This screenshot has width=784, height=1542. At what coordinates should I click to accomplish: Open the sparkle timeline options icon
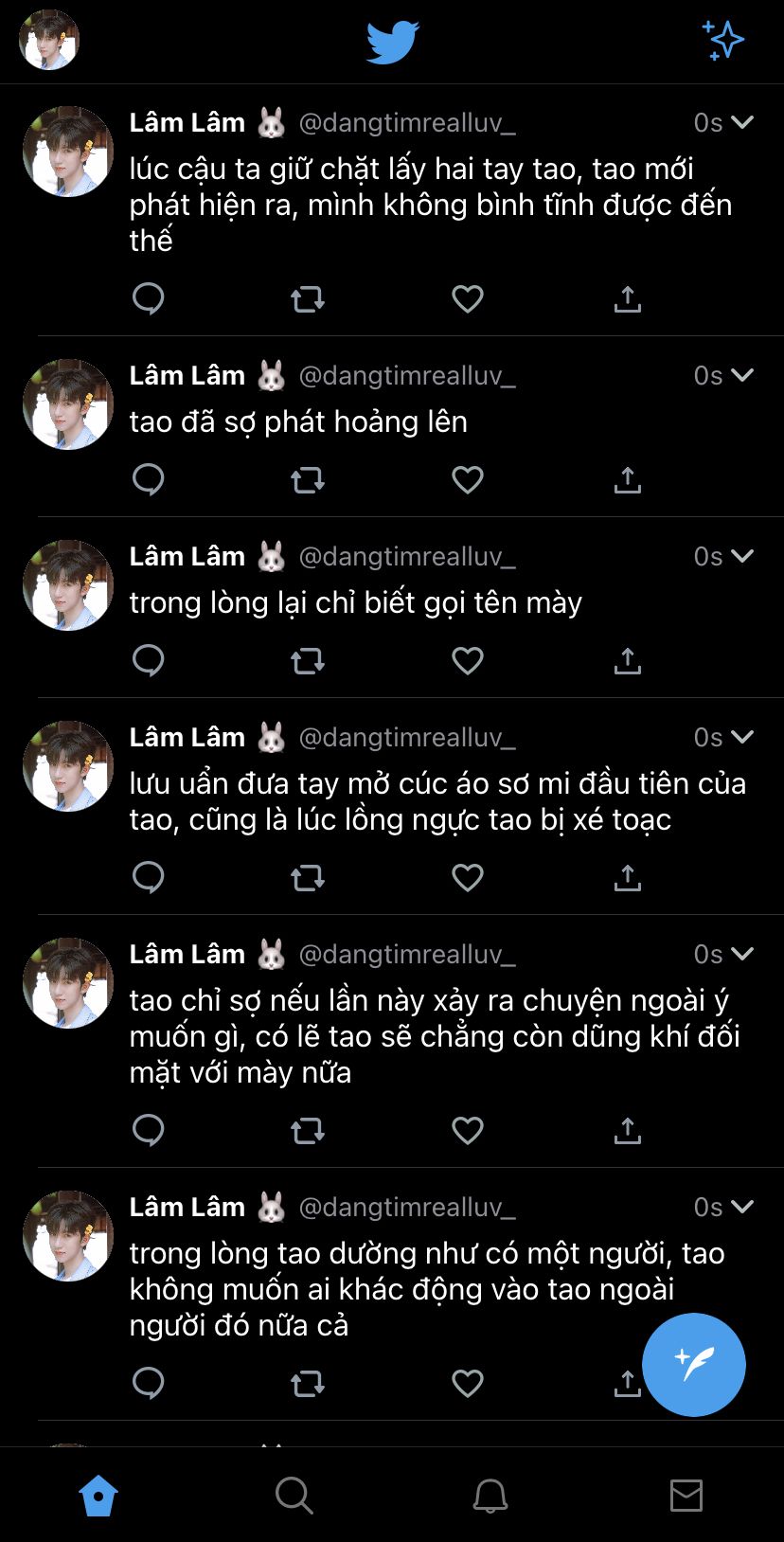(723, 41)
